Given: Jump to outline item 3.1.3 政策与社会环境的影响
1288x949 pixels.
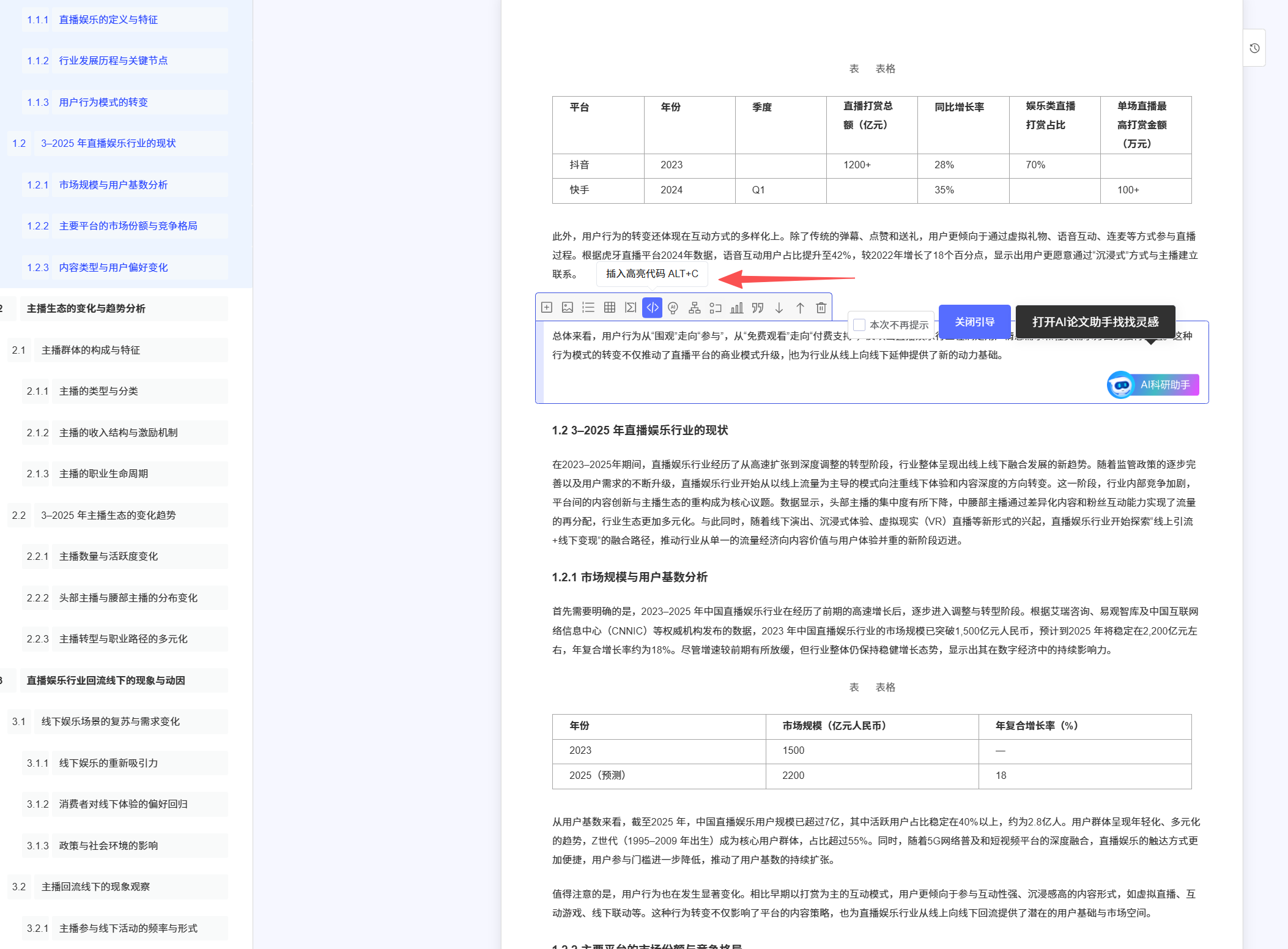Looking at the screenshot, I should click(x=108, y=846).
